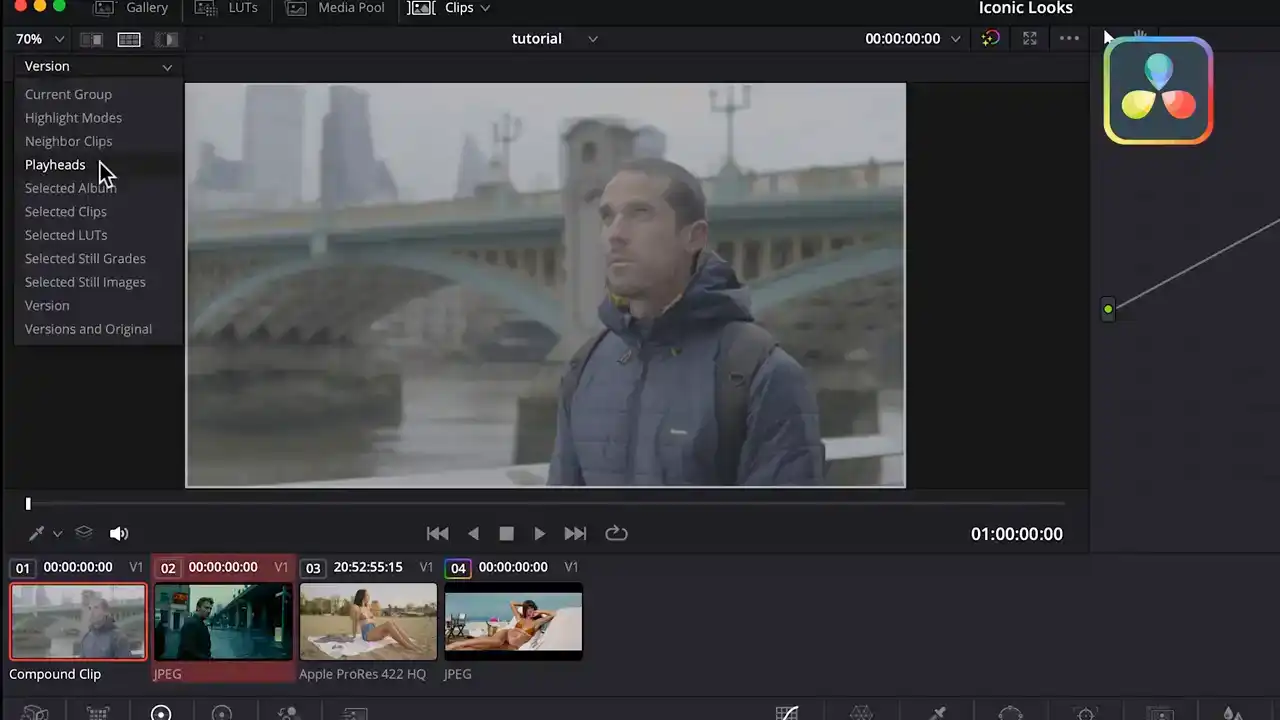Open the viewer timecode dropdown arrow
The width and height of the screenshot is (1280, 720).
click(x=955, y=39)
